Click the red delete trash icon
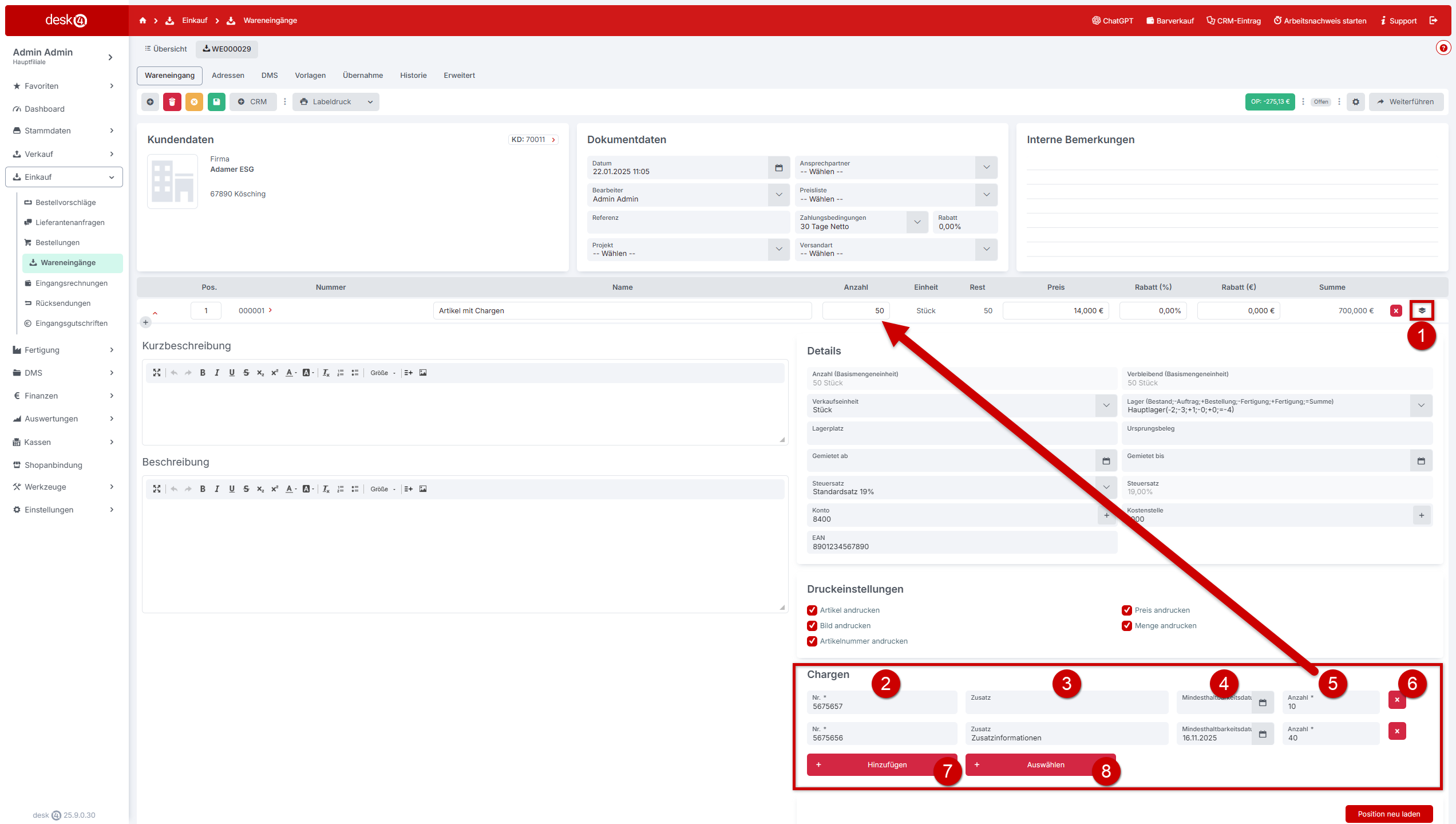The width and height of the screenshot is (1456, 824). coord(172,102)
